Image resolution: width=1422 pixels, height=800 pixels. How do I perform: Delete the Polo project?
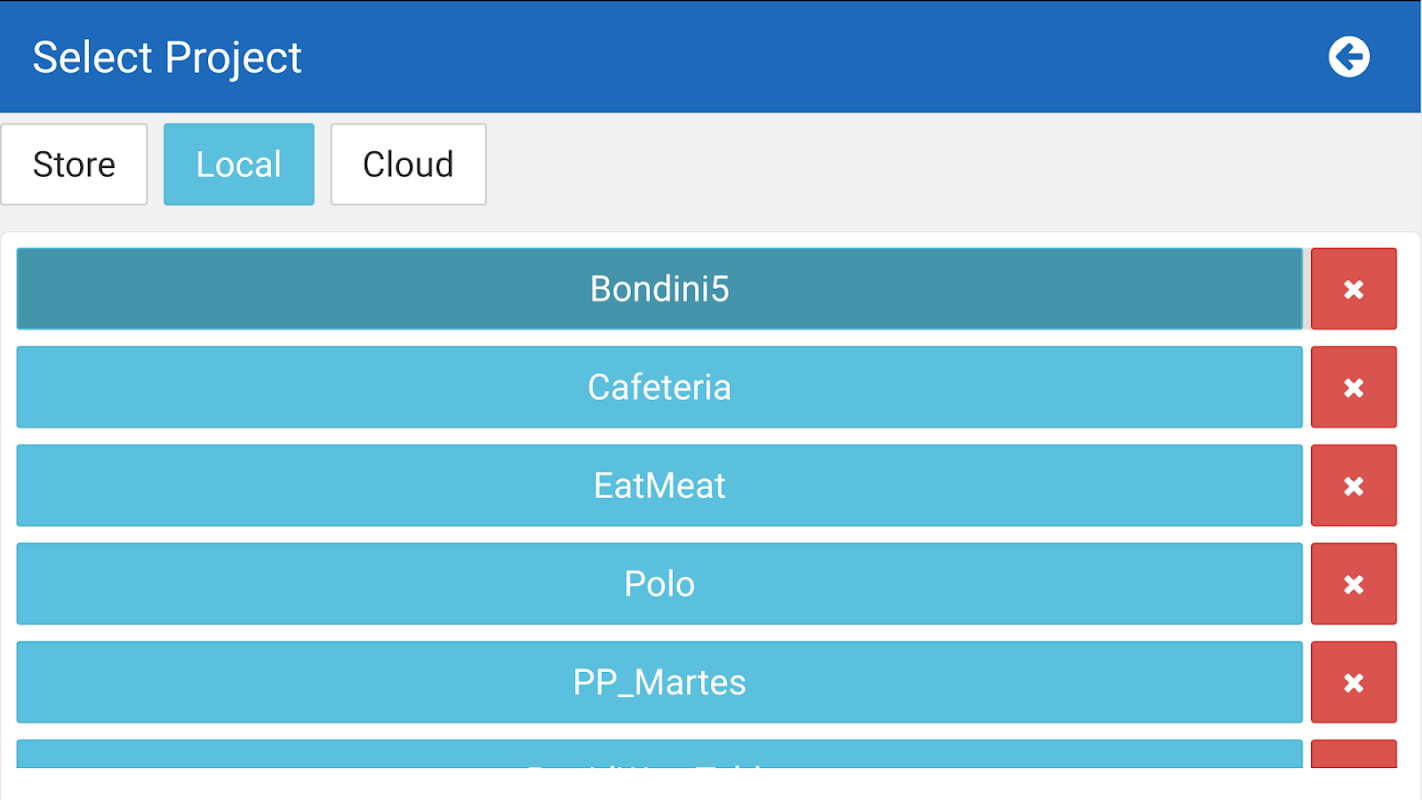click(1353, 584)
